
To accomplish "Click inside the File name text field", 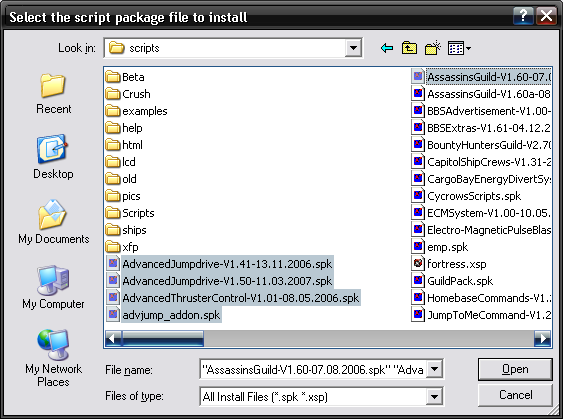I will click(x=313, y=369).
